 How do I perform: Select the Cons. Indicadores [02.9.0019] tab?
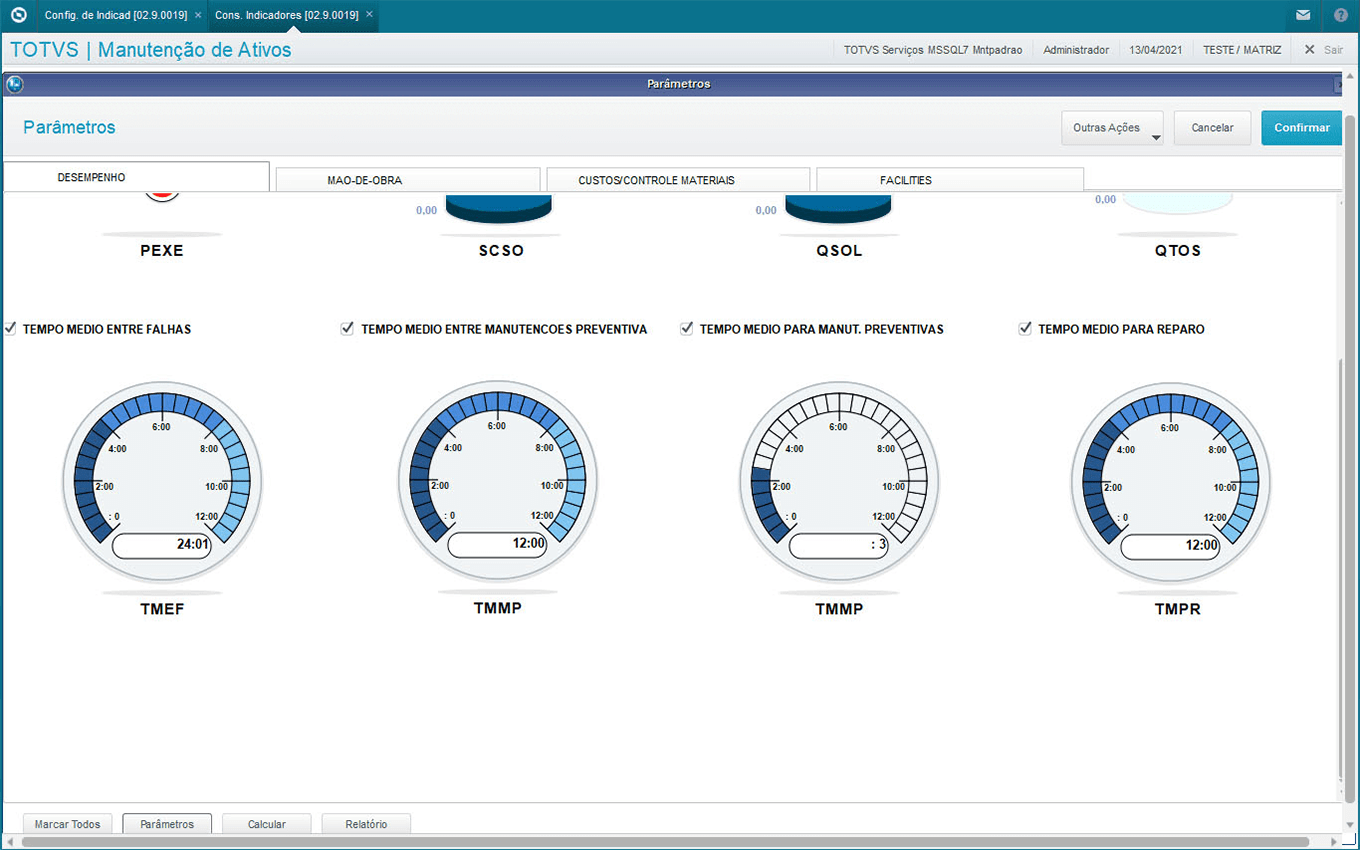tap(287, 15)
